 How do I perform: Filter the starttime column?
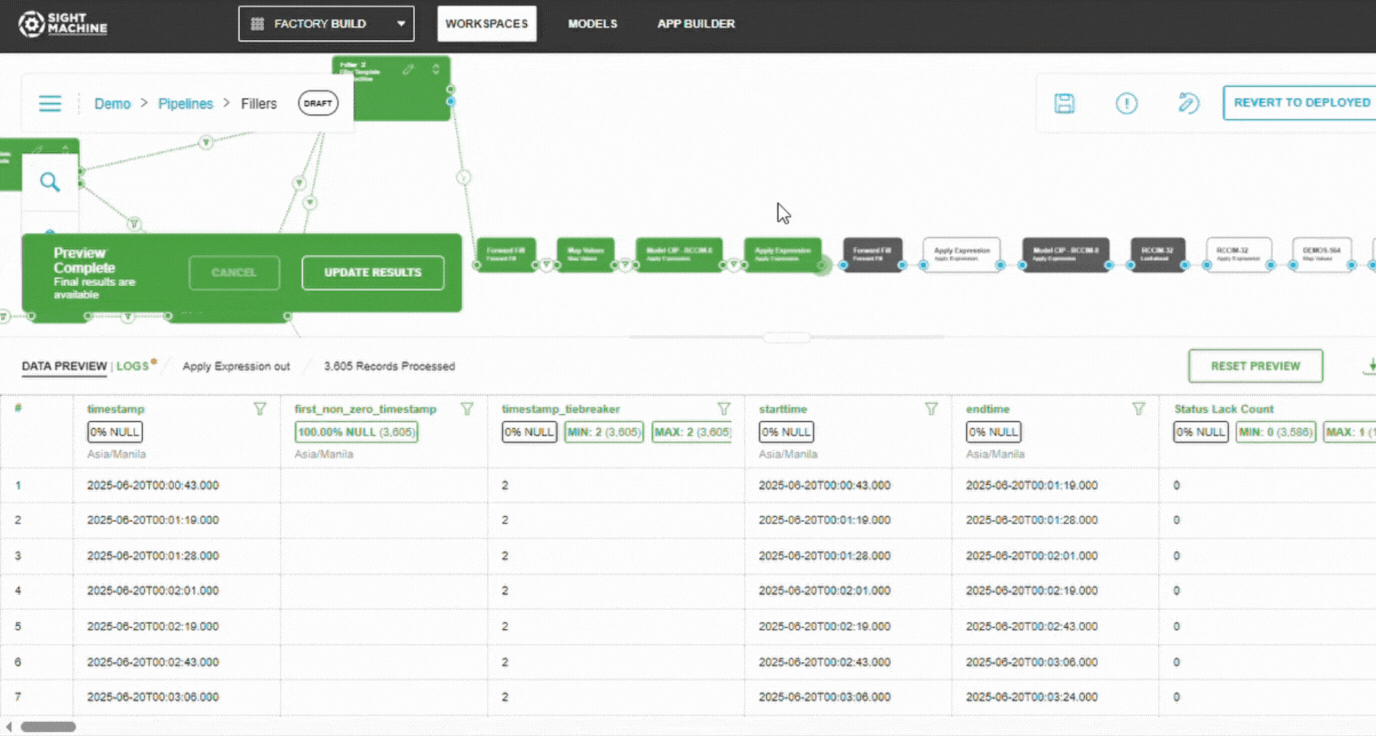point(931,409)
